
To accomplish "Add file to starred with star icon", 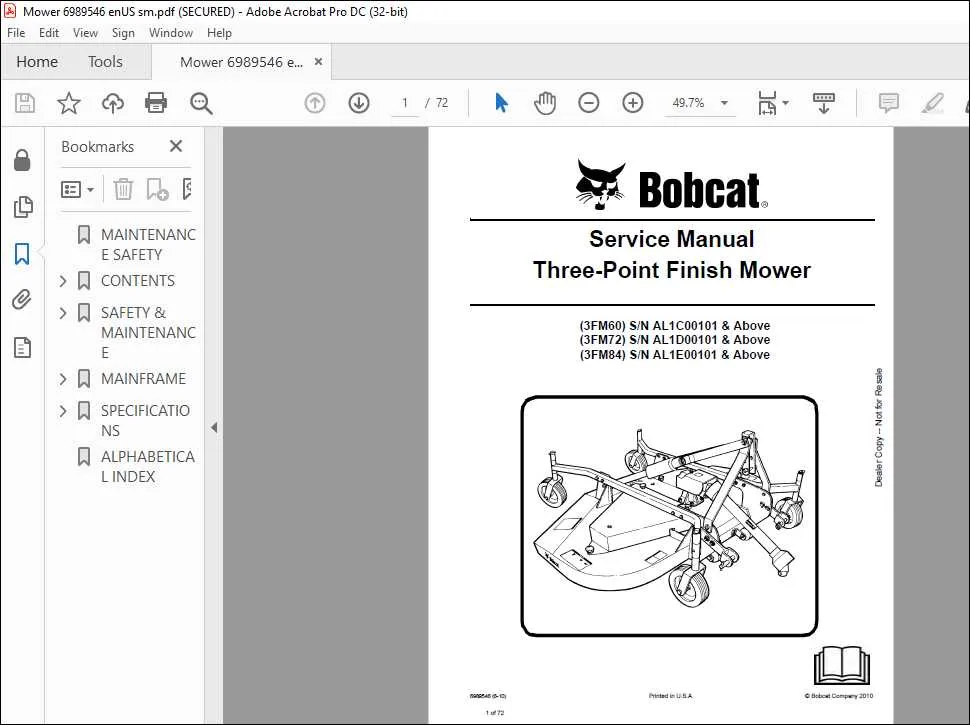I will [69, 103].
